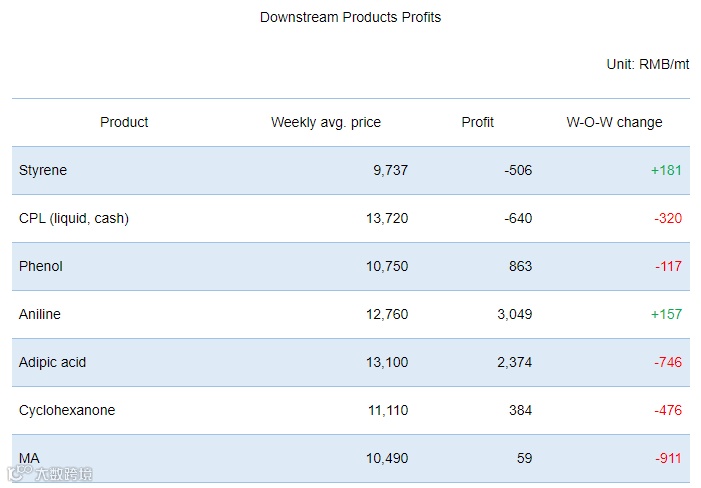Click the 'Downstream Products Profits' title
This screenshot has width=701, height=488.
click(x=350, y=17)
